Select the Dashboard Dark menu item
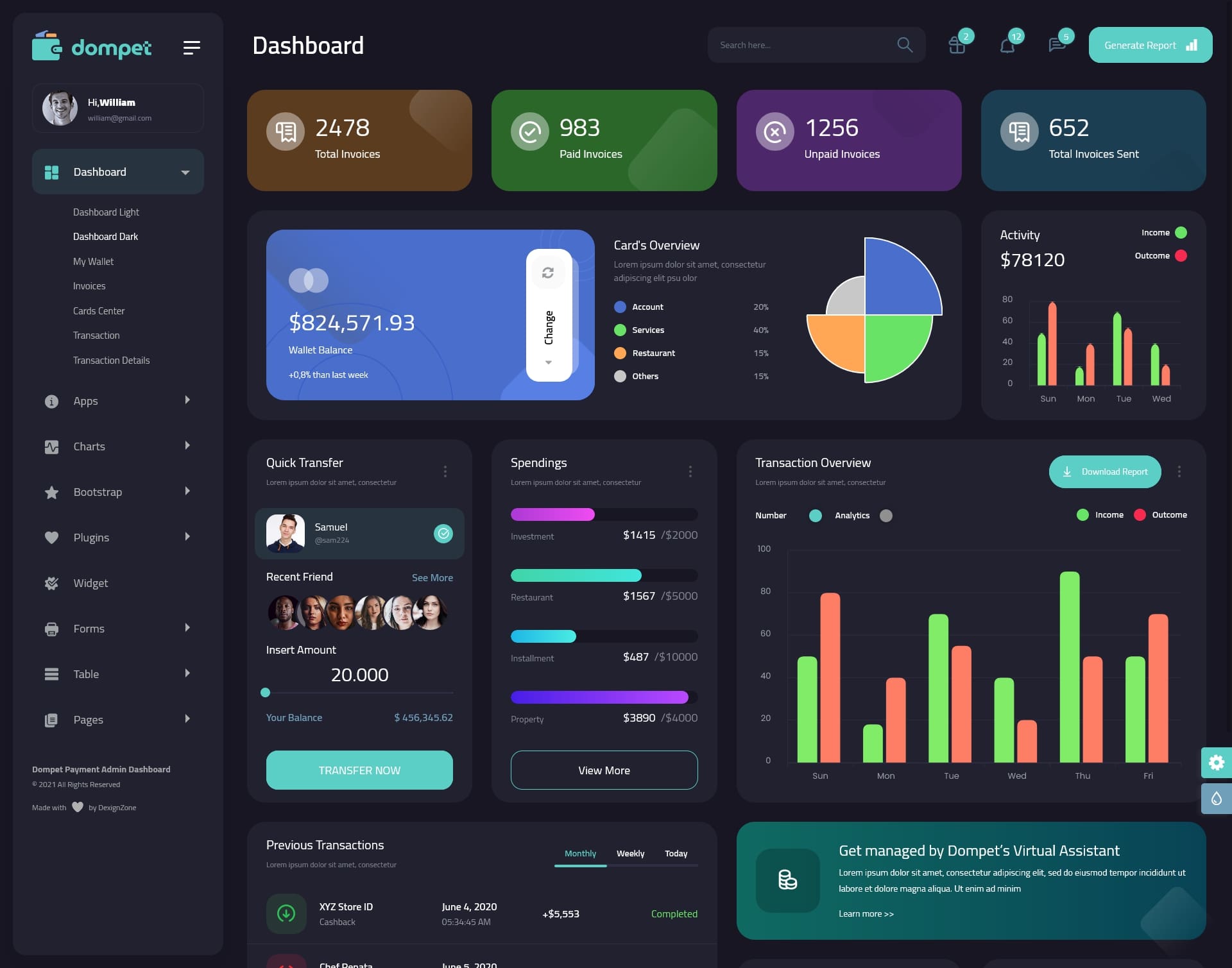This screenshot has width=1232, height=968. click(106, 236)
